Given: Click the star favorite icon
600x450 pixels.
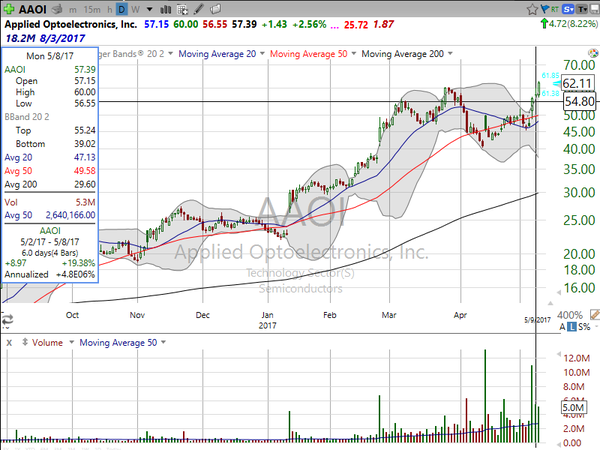Looking at the screenshot, I should 532,9.
